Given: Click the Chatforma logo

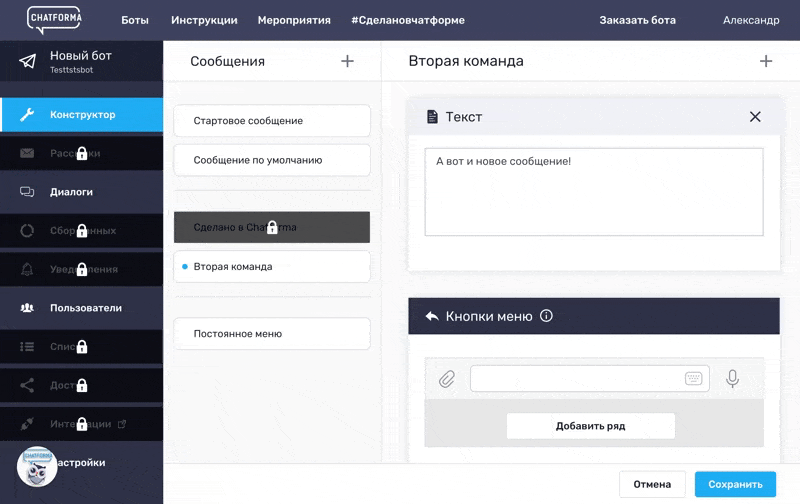Looking at the screenshot, I should click(54, 19).
